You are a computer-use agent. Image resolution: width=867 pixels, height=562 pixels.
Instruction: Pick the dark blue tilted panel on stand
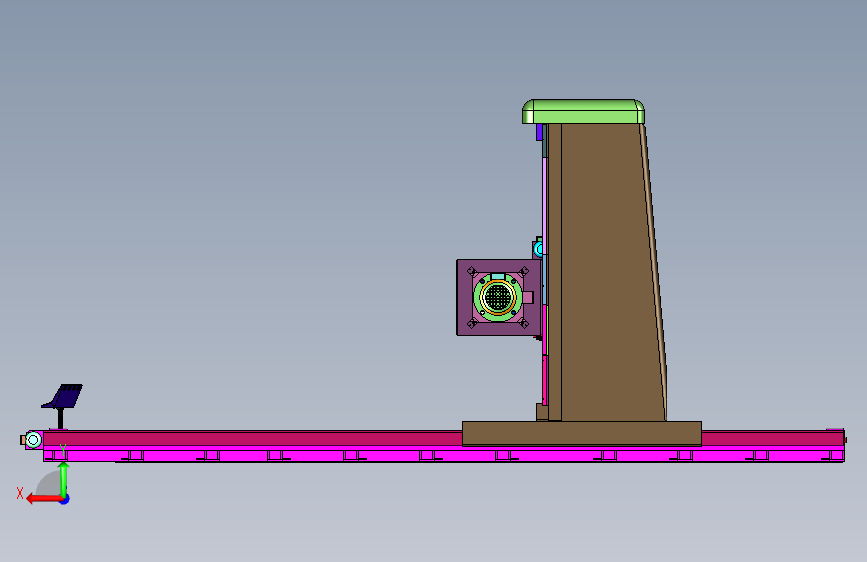[62, 396]
